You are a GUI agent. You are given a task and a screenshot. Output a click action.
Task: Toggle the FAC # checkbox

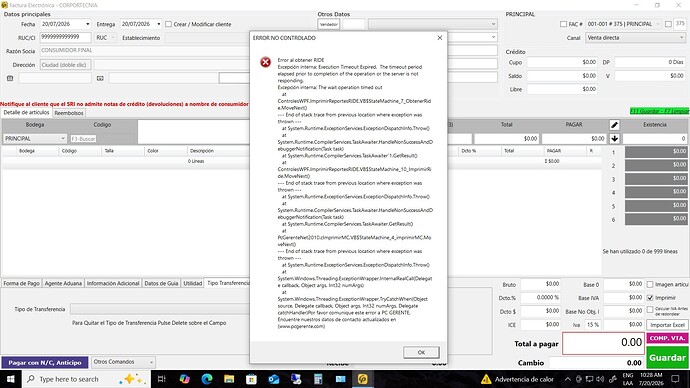point(563,24)
